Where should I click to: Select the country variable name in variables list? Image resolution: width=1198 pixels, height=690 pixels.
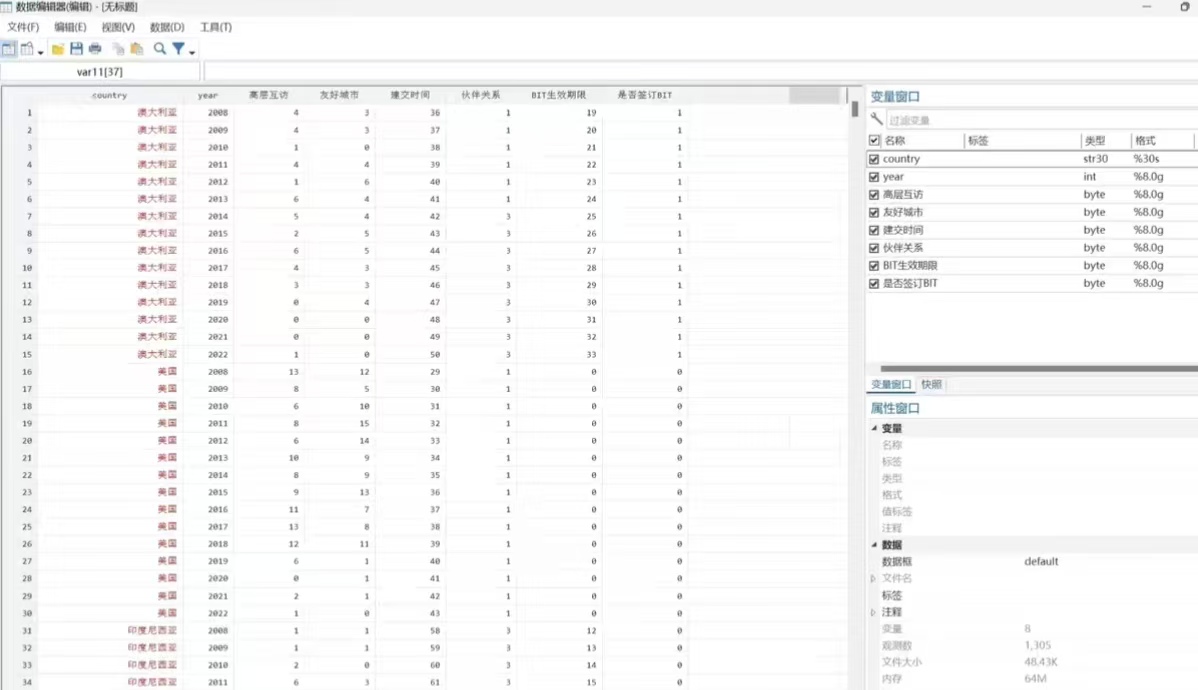point(902,159)
